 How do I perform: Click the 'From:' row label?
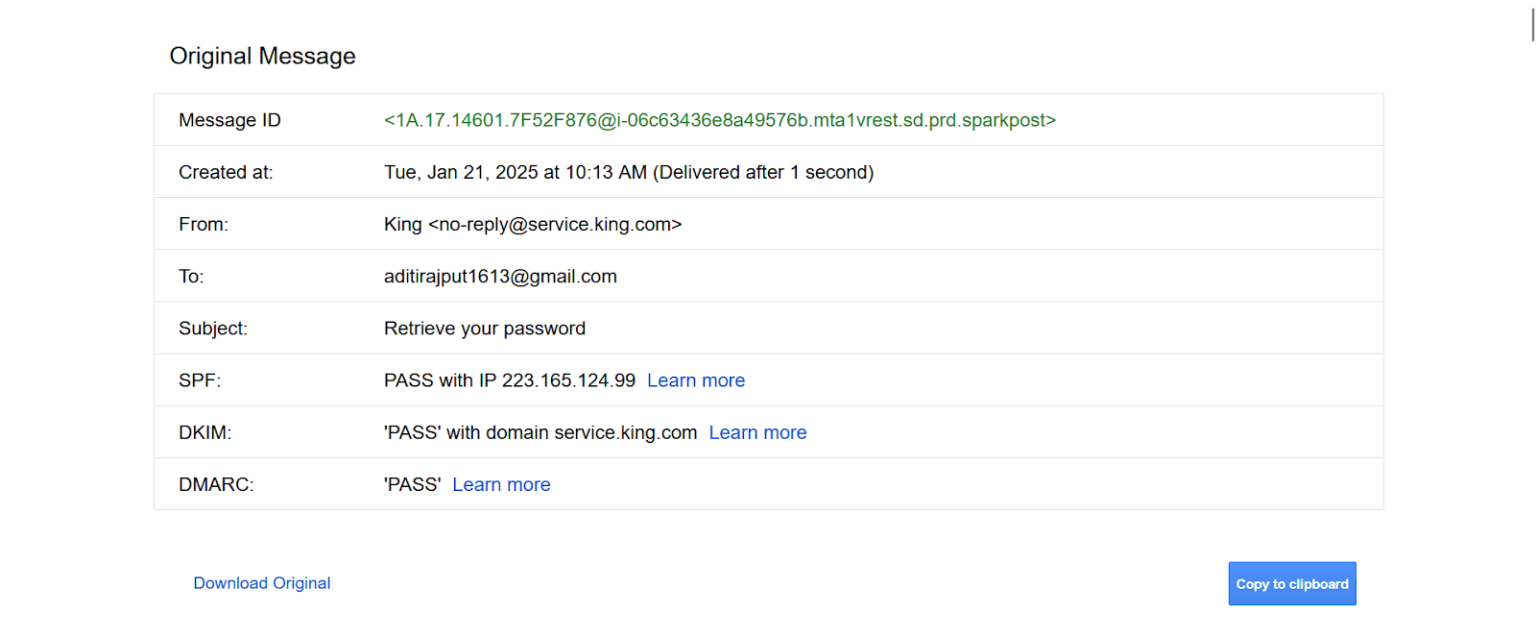203,224
